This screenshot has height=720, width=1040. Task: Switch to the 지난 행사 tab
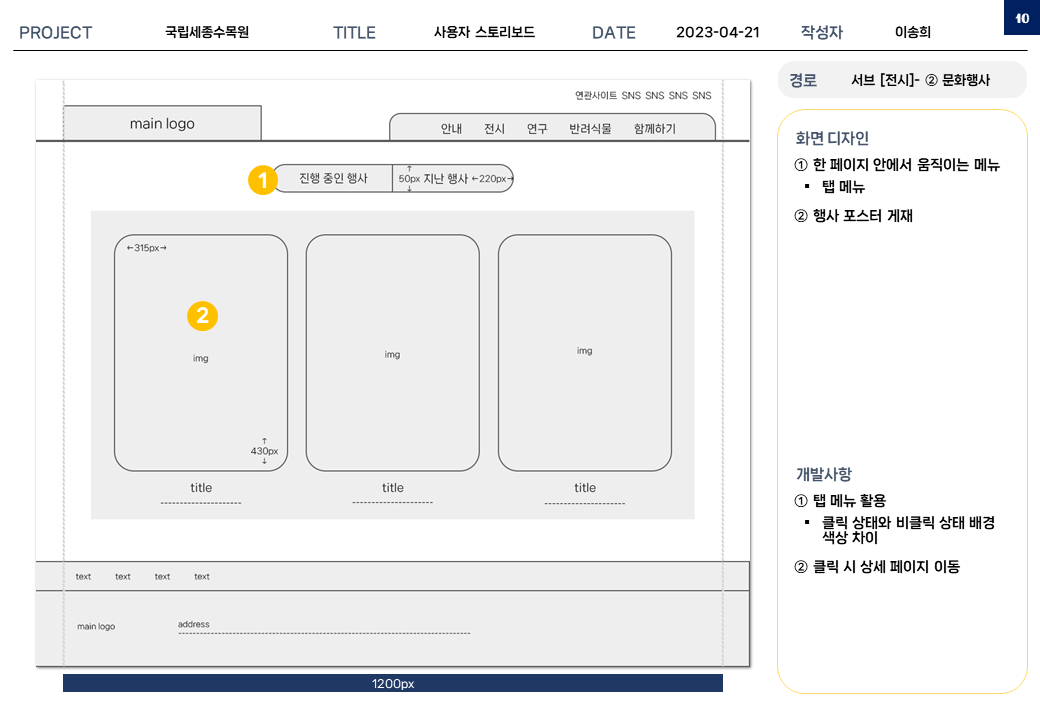coord(446,179)
